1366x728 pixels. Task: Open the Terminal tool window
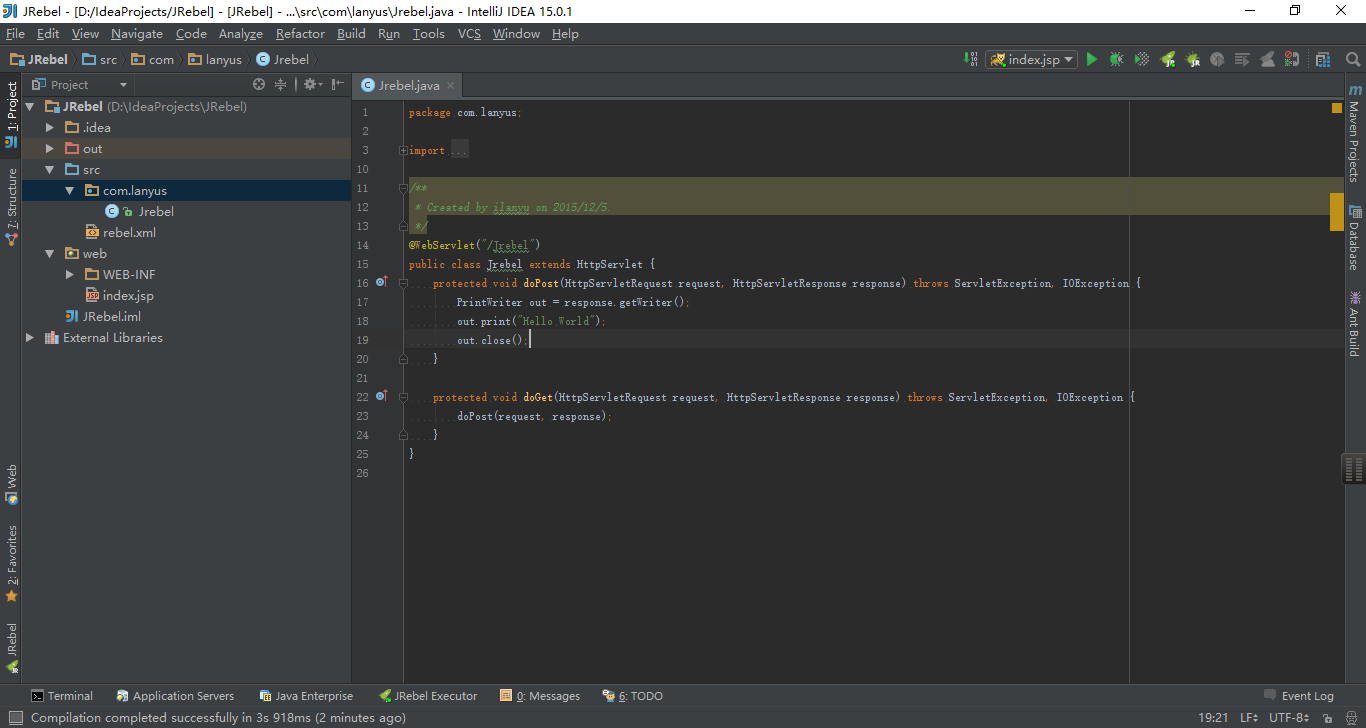coord(61,696)
